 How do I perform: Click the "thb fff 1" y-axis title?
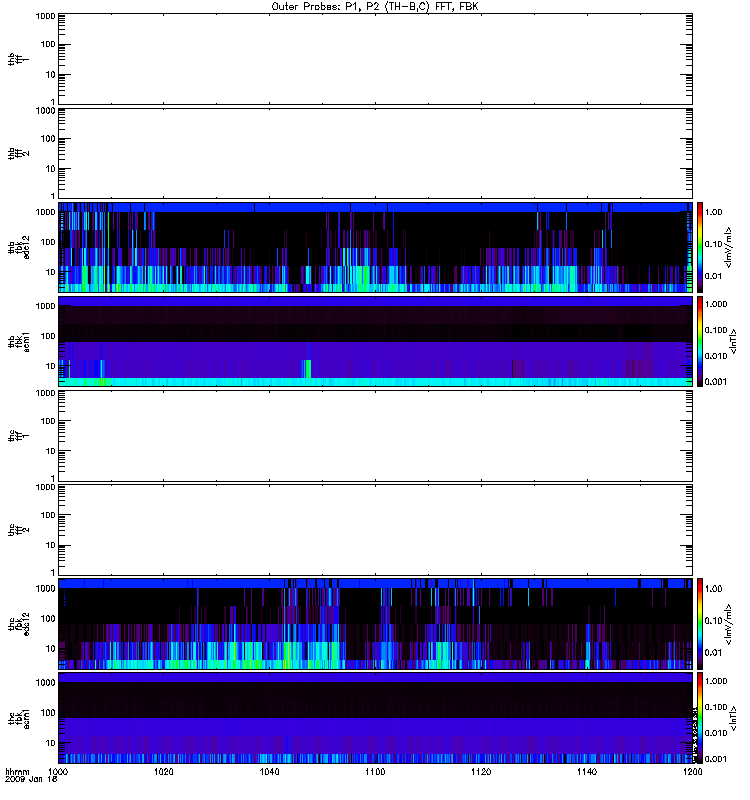pyautogui.click(x=18, y=59)
